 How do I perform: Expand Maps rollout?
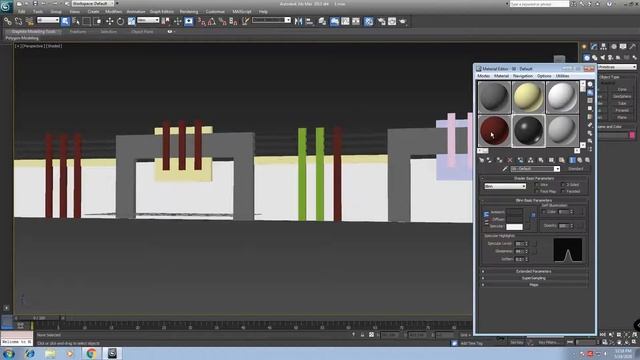[x=534, y=284]
